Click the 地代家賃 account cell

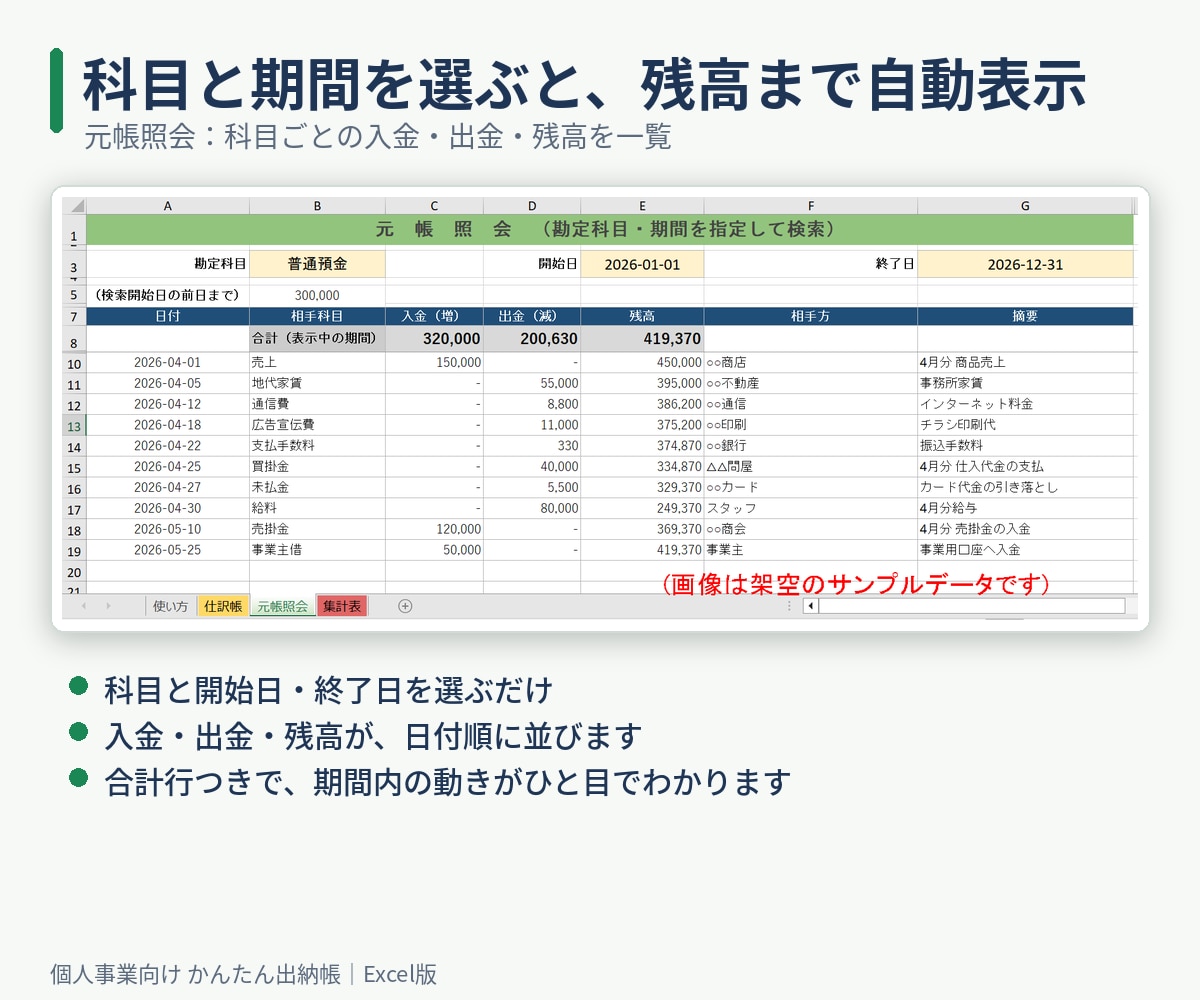(x=317, y=383)
